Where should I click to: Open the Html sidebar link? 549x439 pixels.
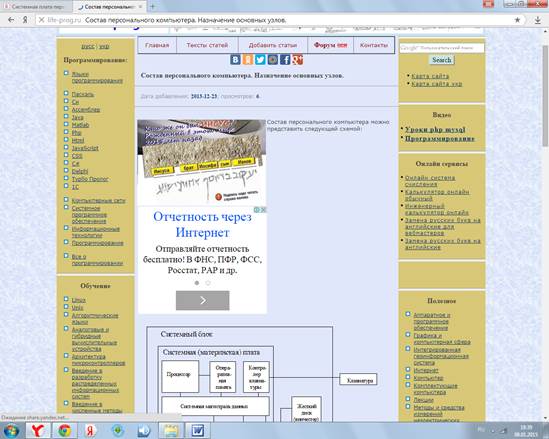coord(78,141)
